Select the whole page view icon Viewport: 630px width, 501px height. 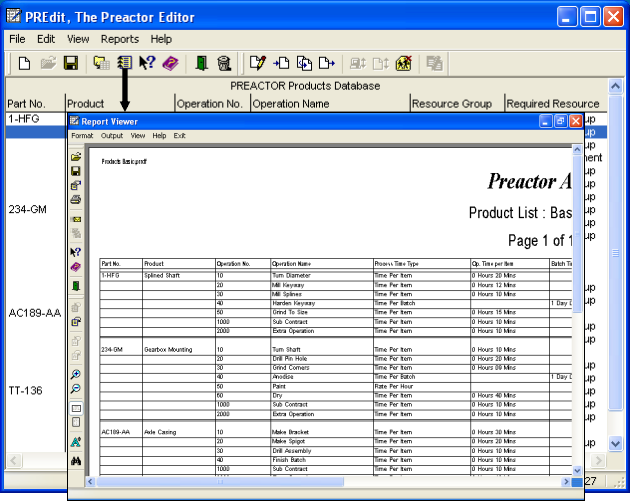click(x=76, y=422)
